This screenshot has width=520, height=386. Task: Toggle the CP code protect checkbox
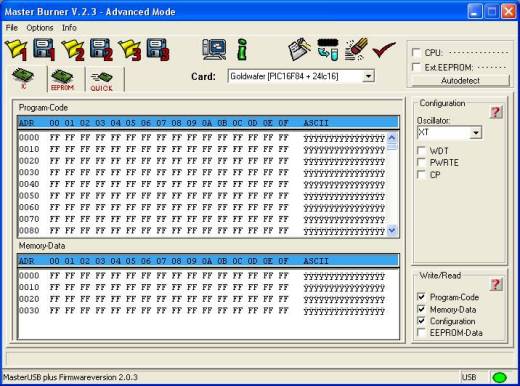coord(422,174)
